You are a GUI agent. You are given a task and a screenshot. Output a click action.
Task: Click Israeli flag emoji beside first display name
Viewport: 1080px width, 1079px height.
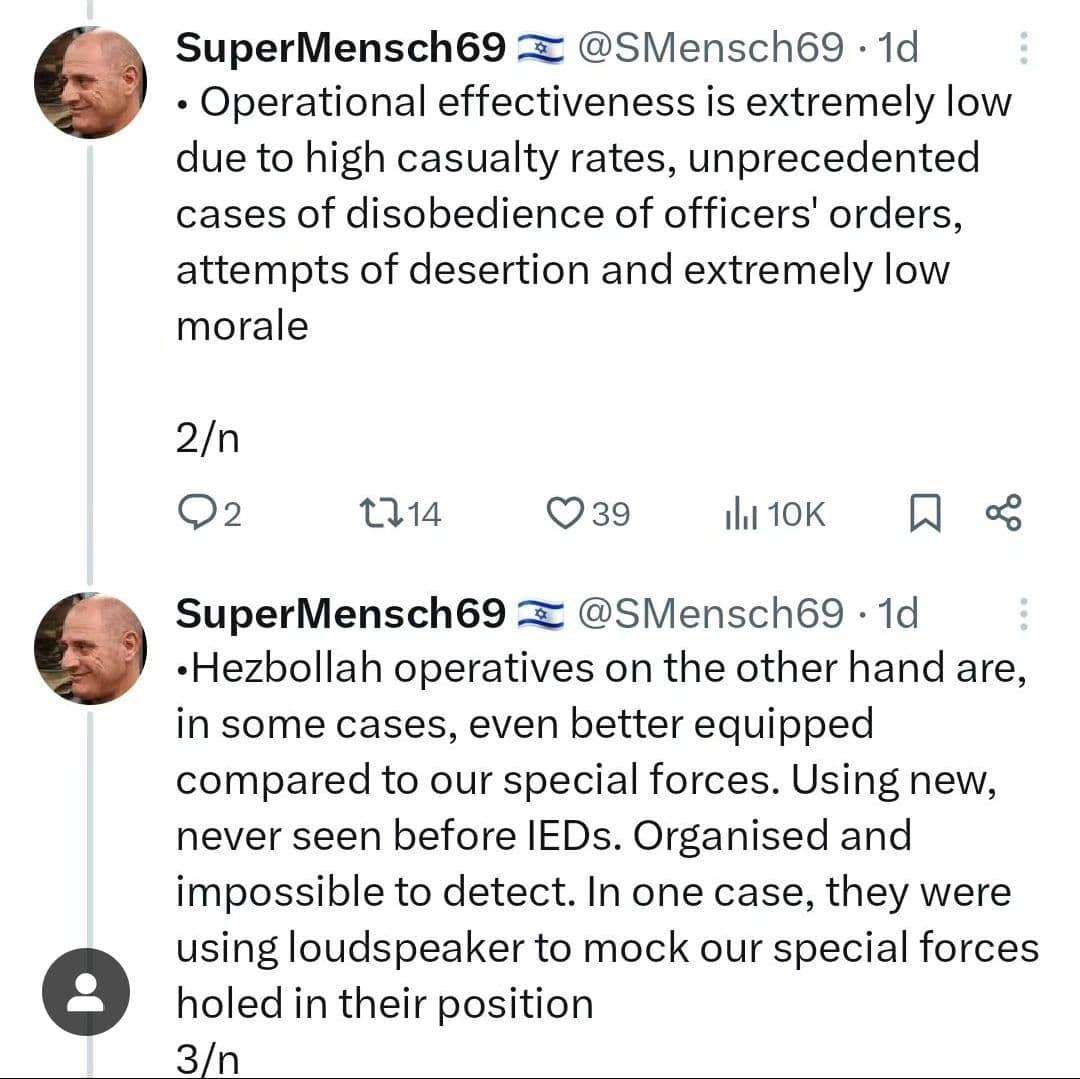pyautogui.click(x=541, y=48)
